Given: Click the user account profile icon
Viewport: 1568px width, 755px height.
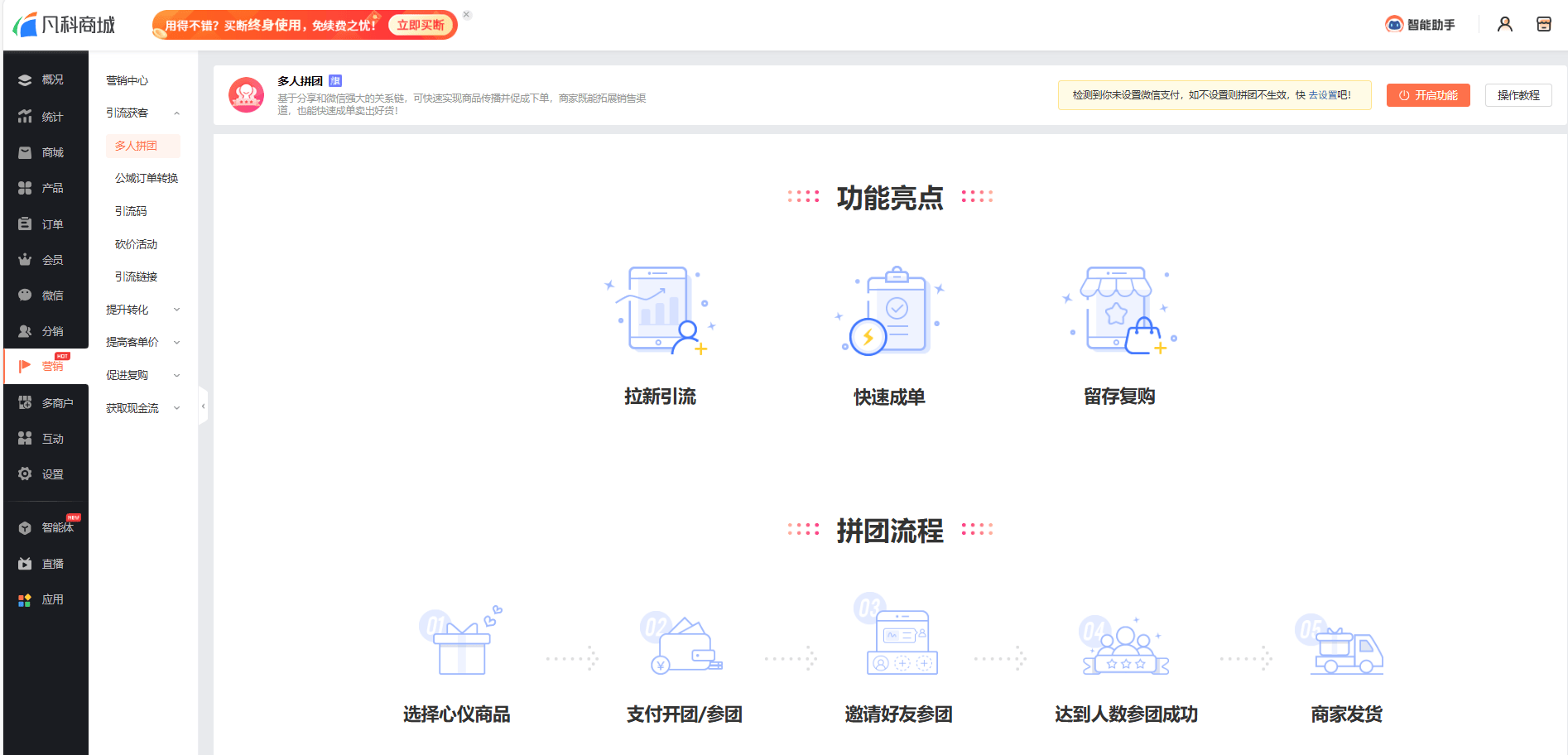Looking at the screenshot, I should point(1504,25).
